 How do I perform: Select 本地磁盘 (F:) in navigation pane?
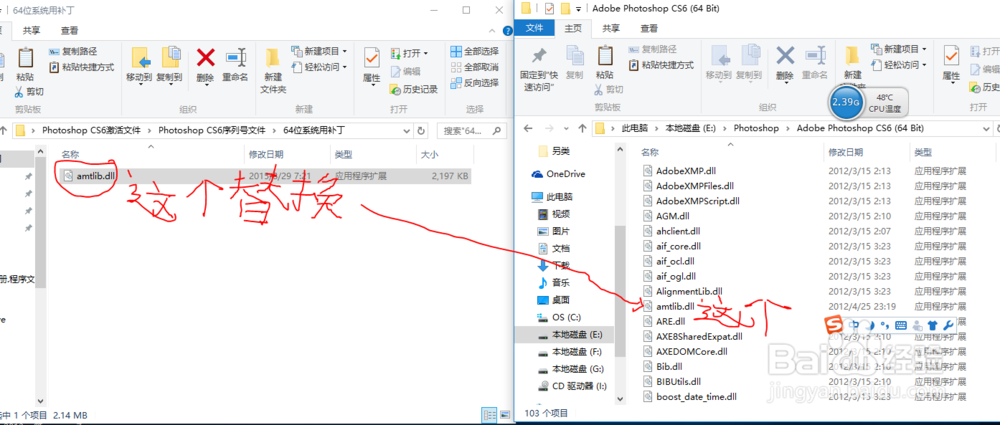point(570,352)
